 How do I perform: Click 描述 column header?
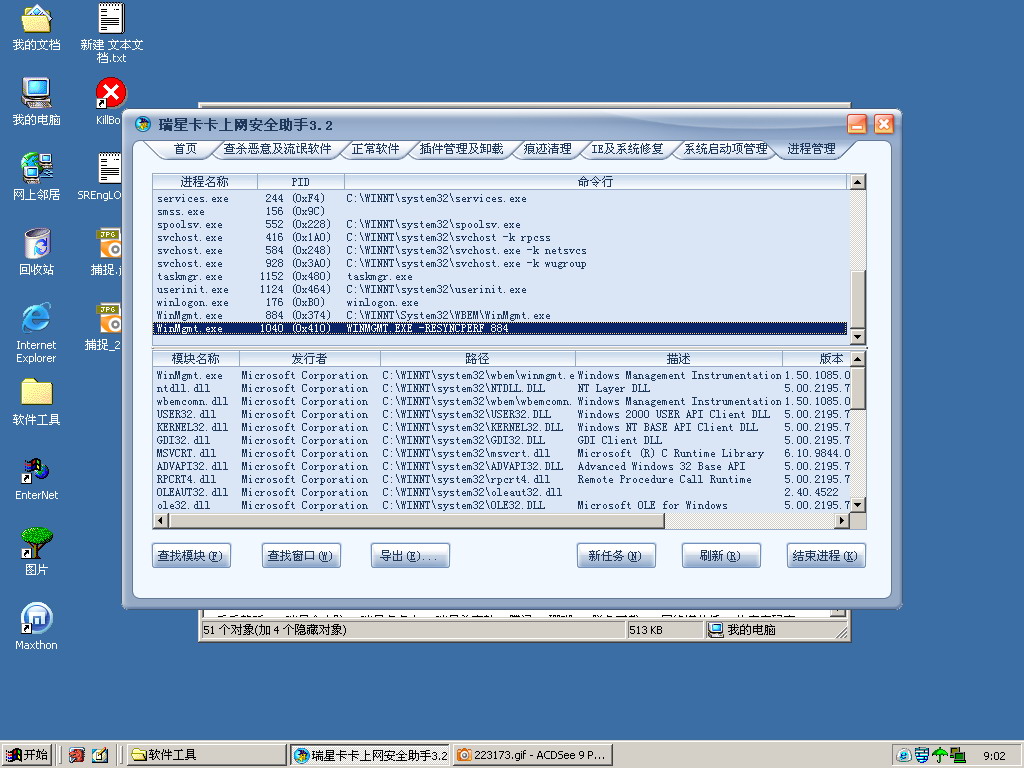tap(679, 359)
